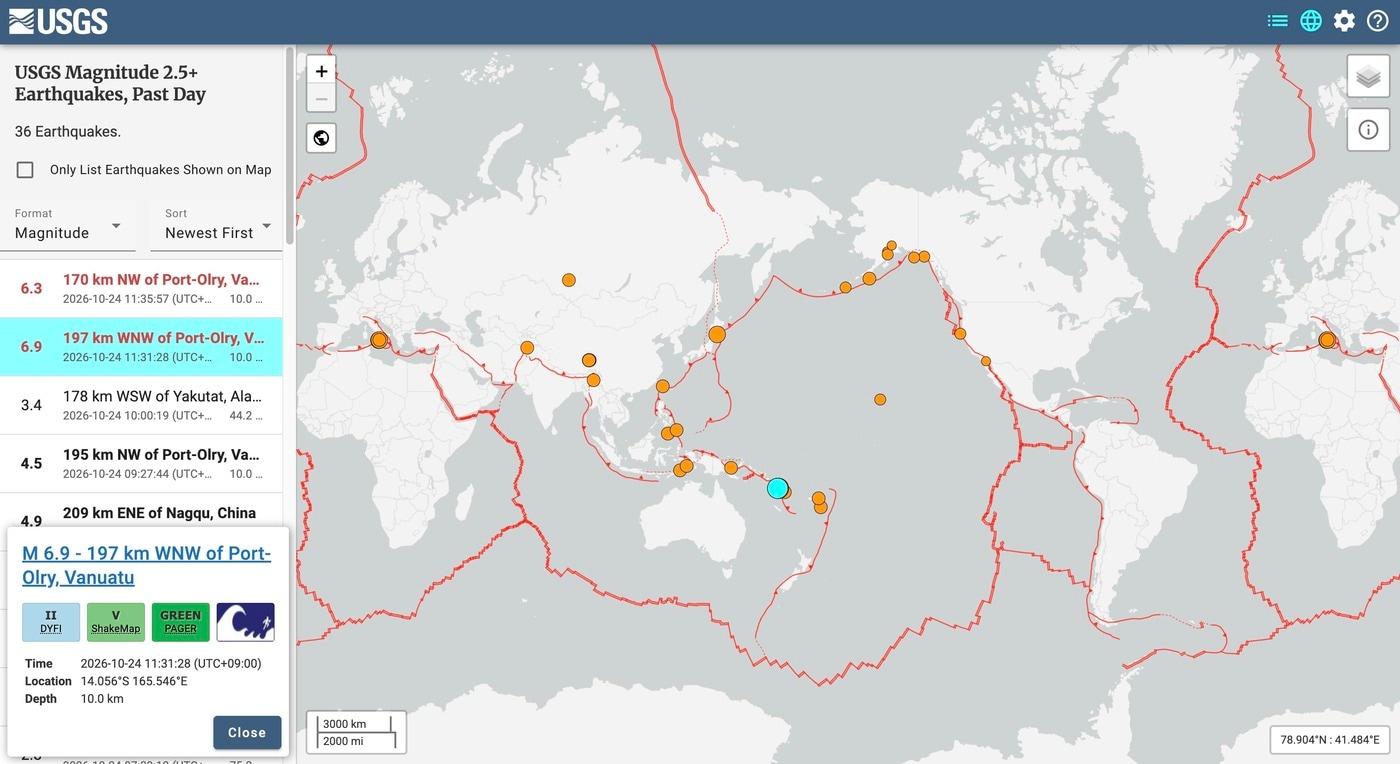Open the Format dropdown showing Magnitude

[70, 225]
